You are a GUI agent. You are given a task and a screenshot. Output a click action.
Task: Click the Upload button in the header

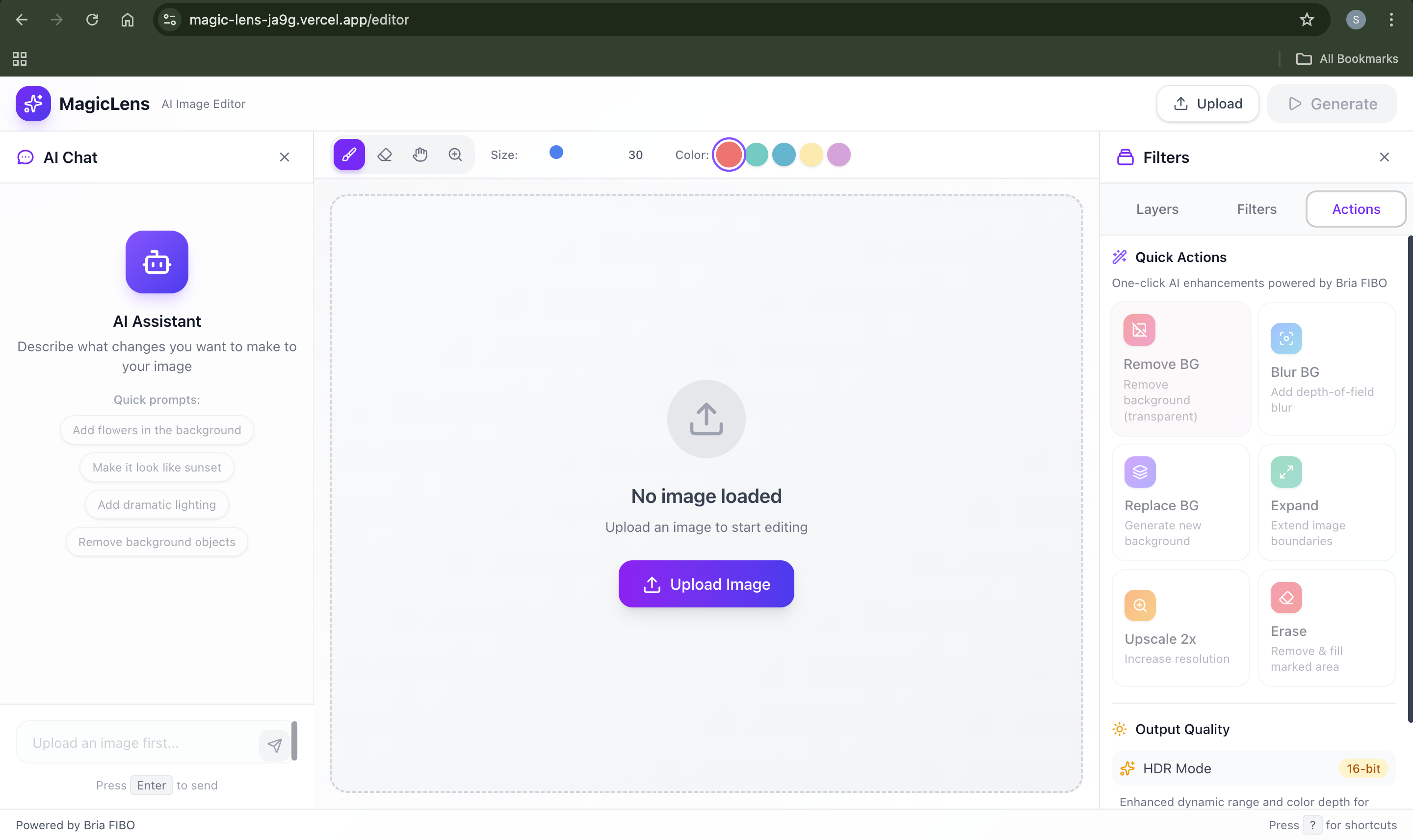coord(1207,104)
